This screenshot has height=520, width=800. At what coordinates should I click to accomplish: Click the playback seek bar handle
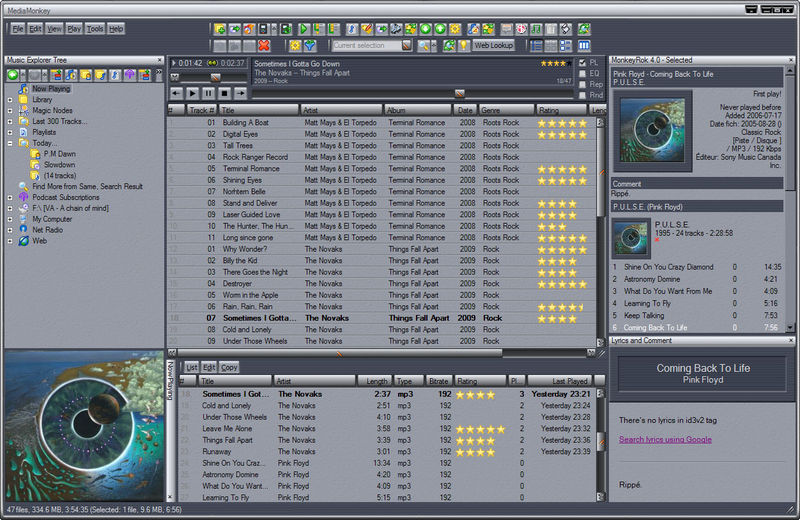tap(460, 93)
